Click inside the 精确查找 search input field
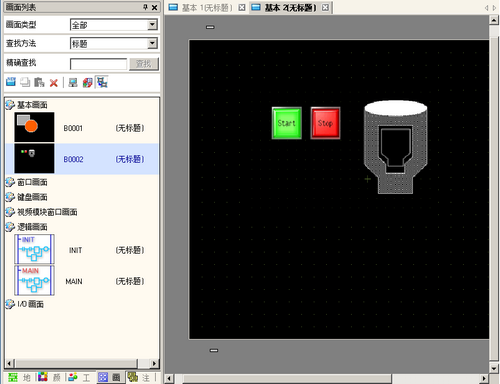The image size is (500, 384). tap(98, 64)
